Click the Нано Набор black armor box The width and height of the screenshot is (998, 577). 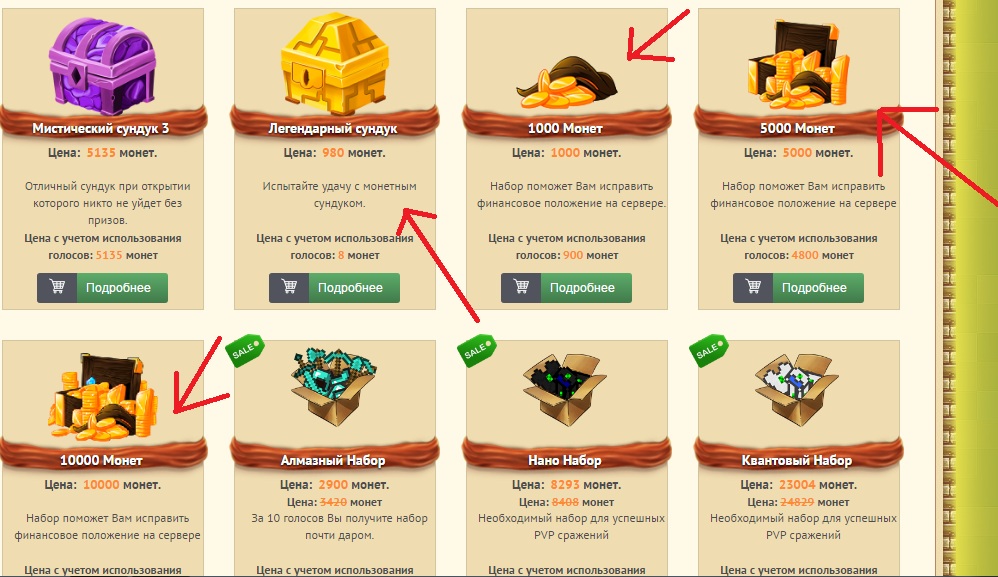click(x=566, y=389)
